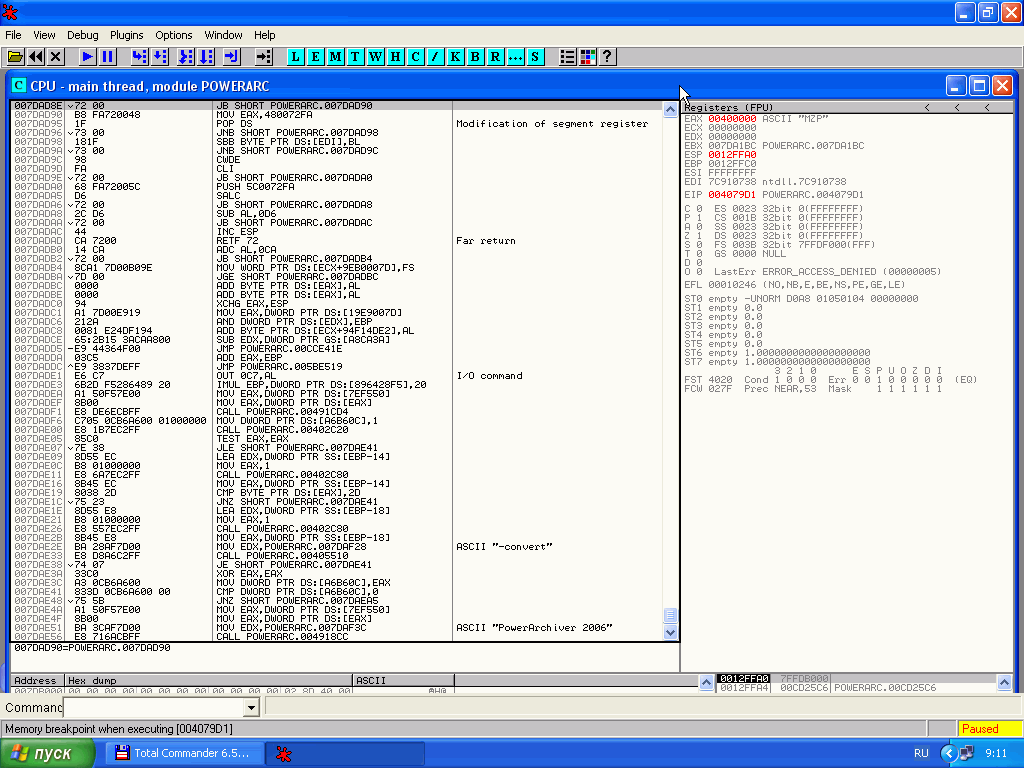Click the Trace into toolbar icon
The width and height of the screenshot is (1024, 768).
click(x=186, y=57)
